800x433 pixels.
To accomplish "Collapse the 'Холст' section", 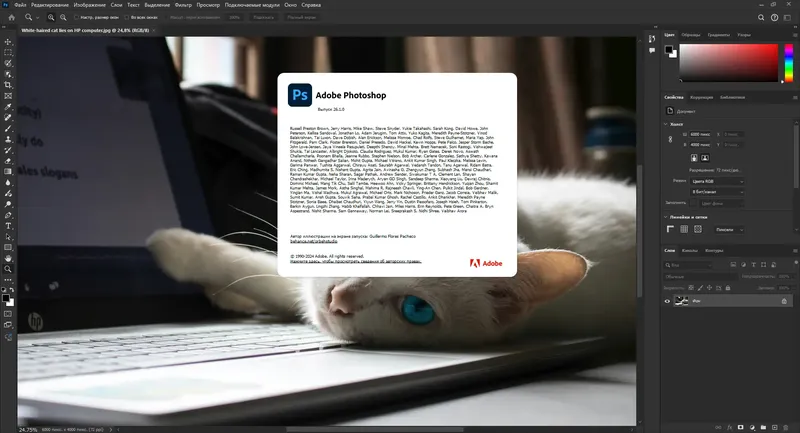I will tap(666, 124).
